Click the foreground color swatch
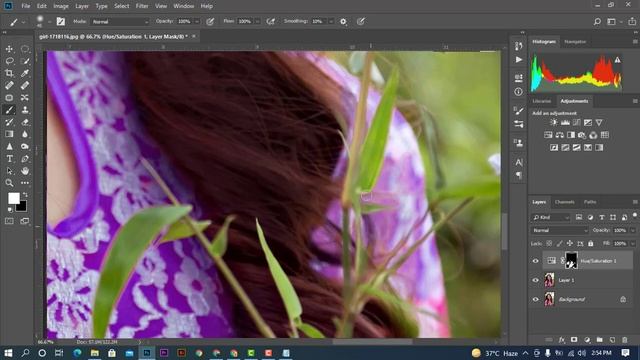The width and height of the screenshot is (640, 360). [x=13, y=198]
